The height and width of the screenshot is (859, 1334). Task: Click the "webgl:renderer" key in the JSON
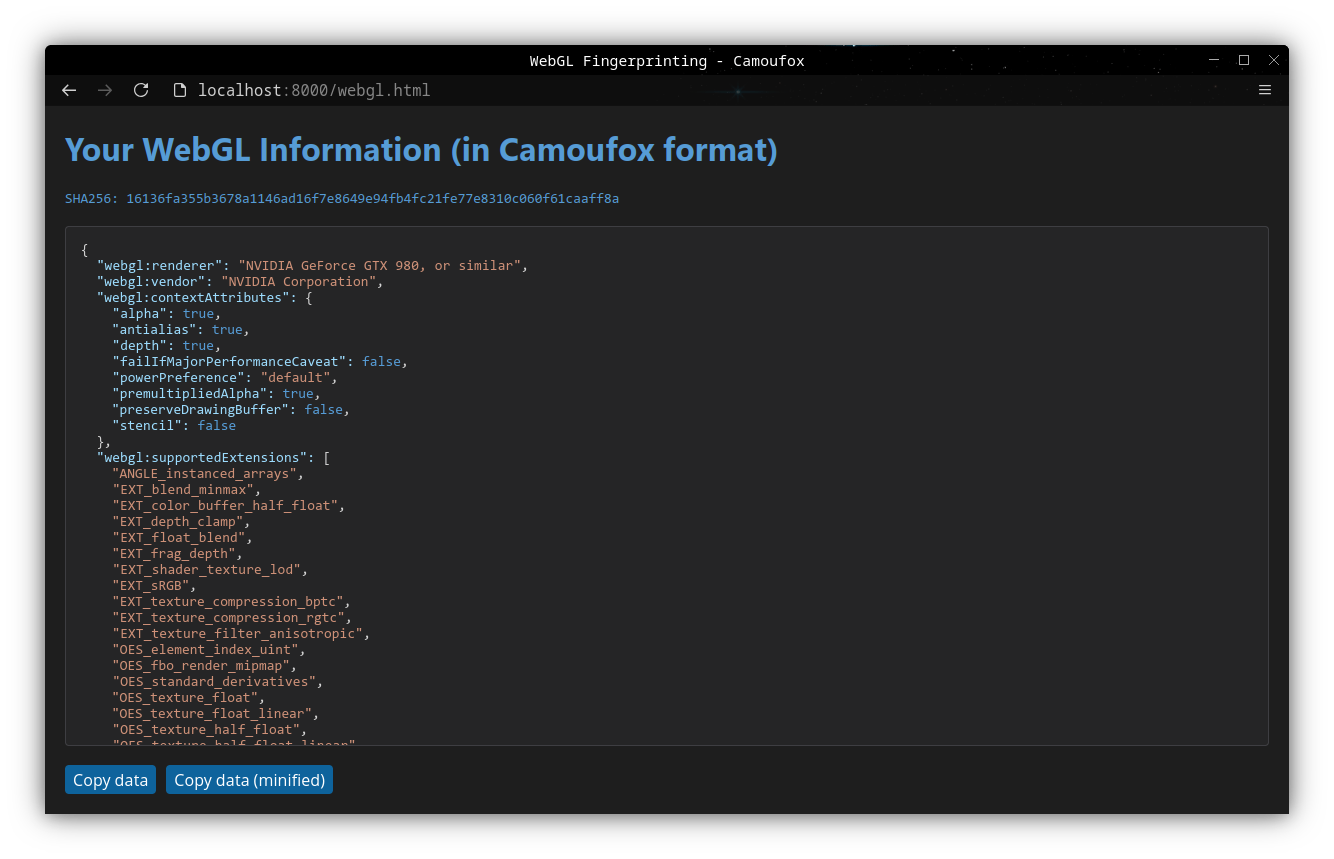159,266
